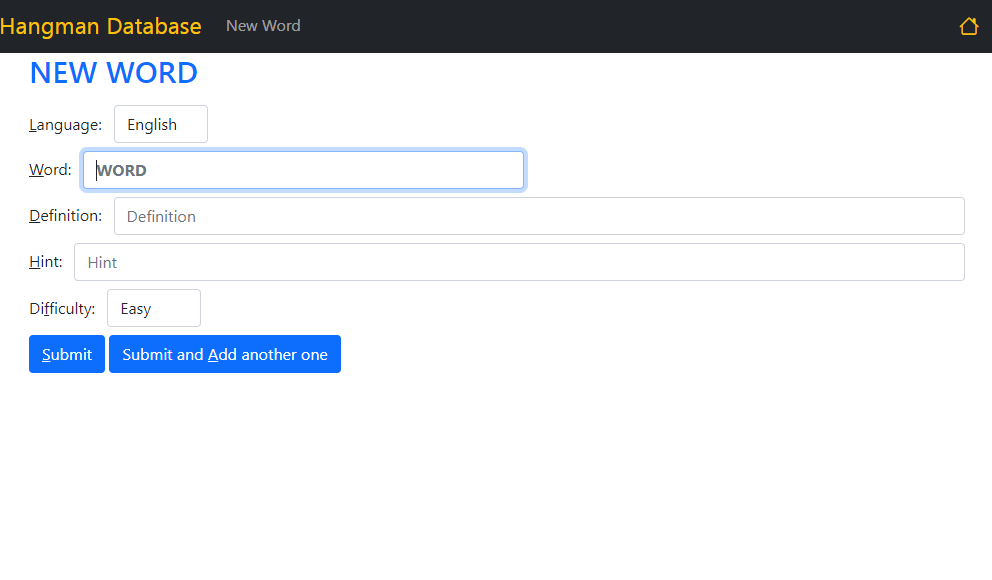Expand the Difficulty dropdown showing Easy

154,308
